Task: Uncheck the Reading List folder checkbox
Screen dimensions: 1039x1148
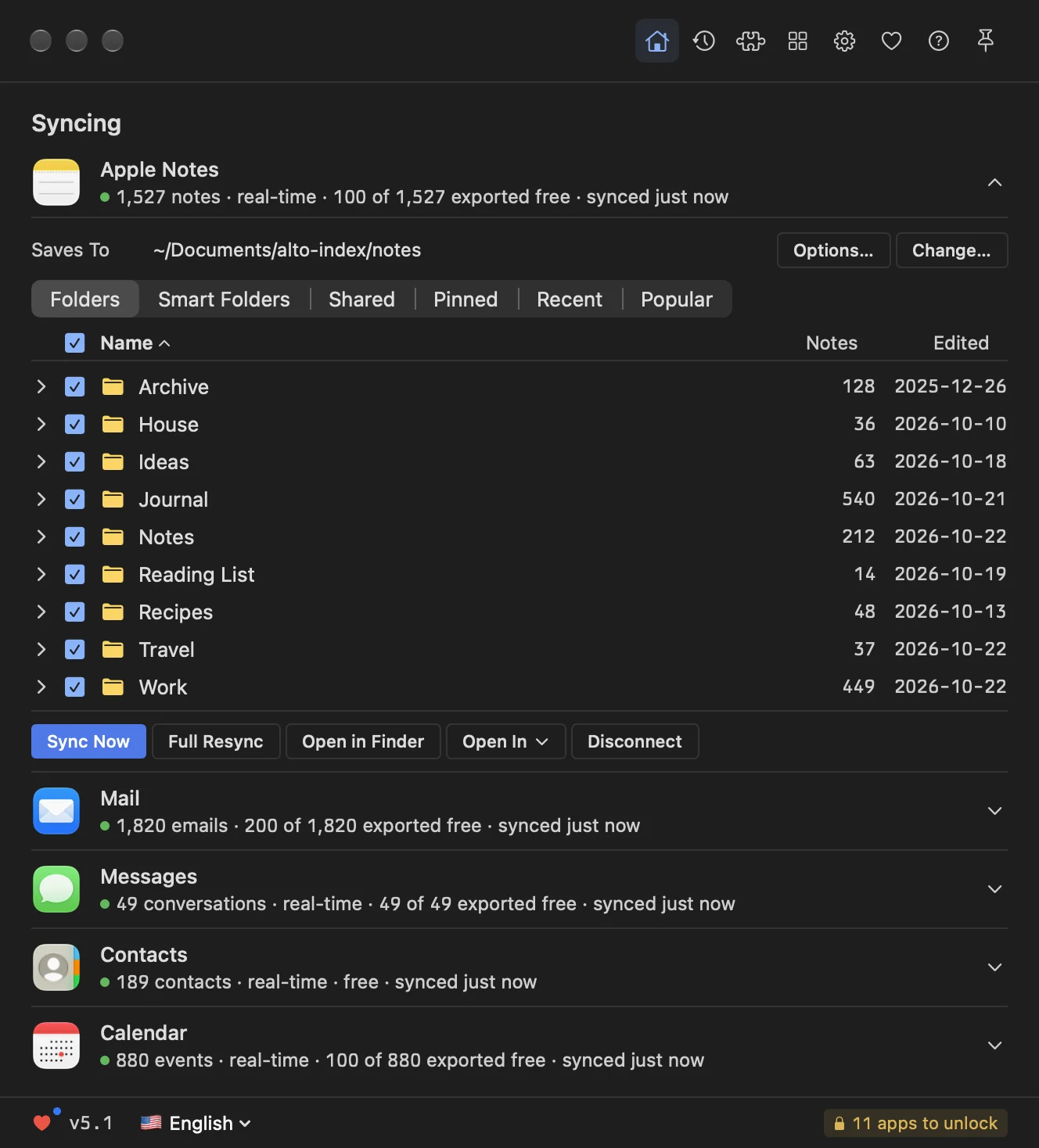Action: 74,574
